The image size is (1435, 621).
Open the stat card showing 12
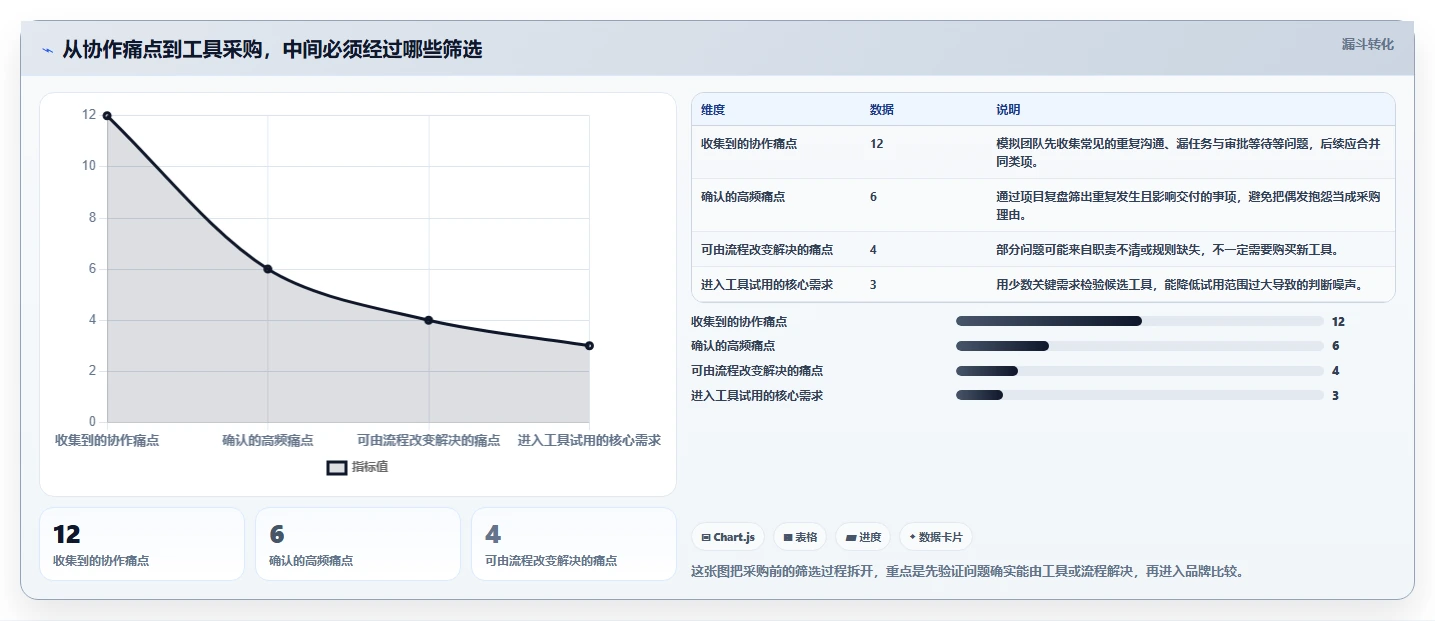click(142, 544)
